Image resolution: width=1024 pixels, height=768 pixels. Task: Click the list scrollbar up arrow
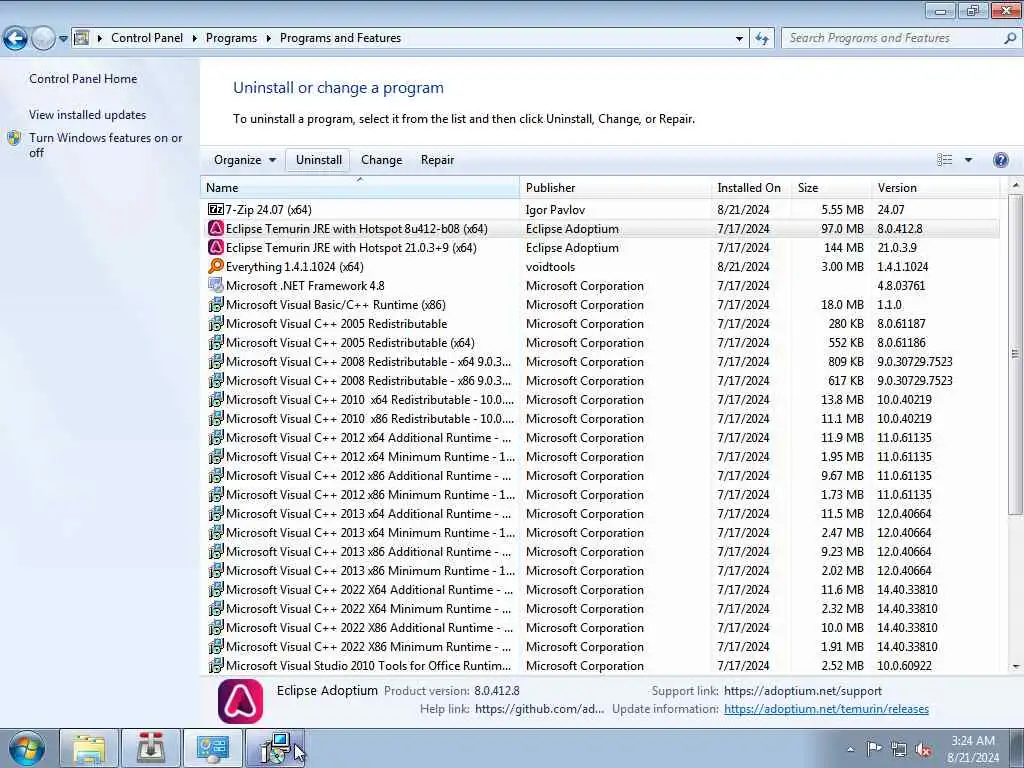coord(1016,185)
